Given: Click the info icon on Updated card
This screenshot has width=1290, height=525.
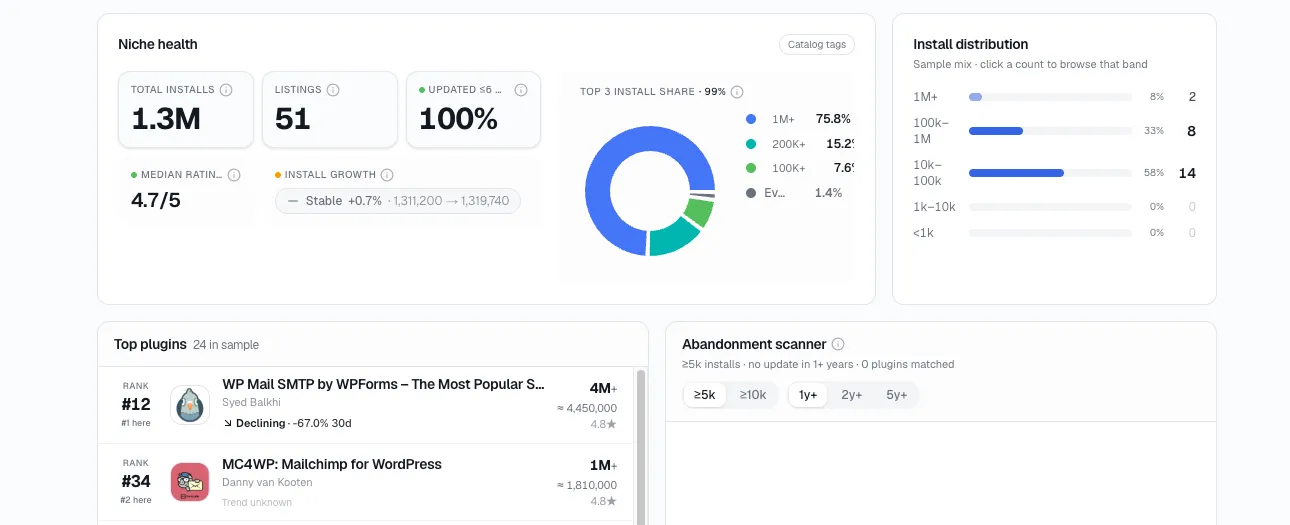Looking at the screenshot, I should pyautogui.click(x=521, y=90).
